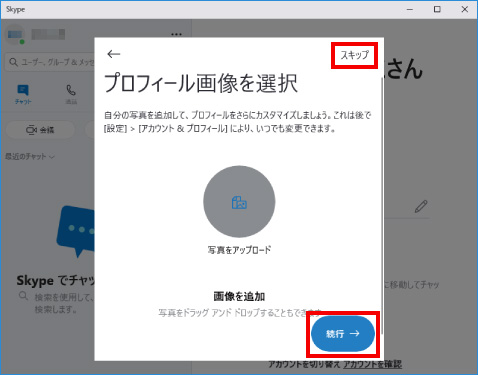Viewport: 478px width, 375px height.
Task: Skip profile picture setup via スキップ
Action: (x=355, y=55)
